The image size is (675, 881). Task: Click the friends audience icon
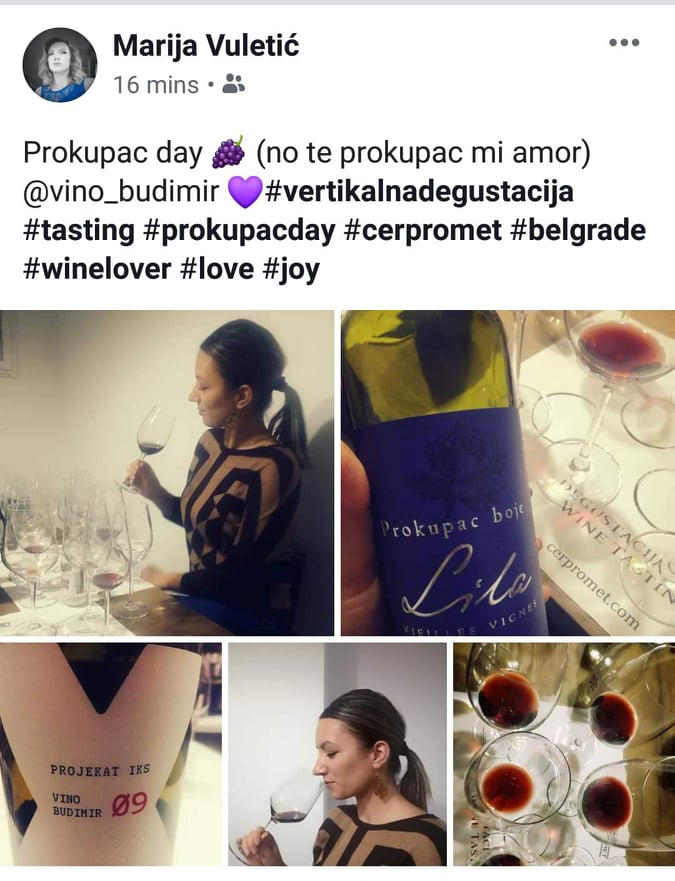(x=234, y=84)
